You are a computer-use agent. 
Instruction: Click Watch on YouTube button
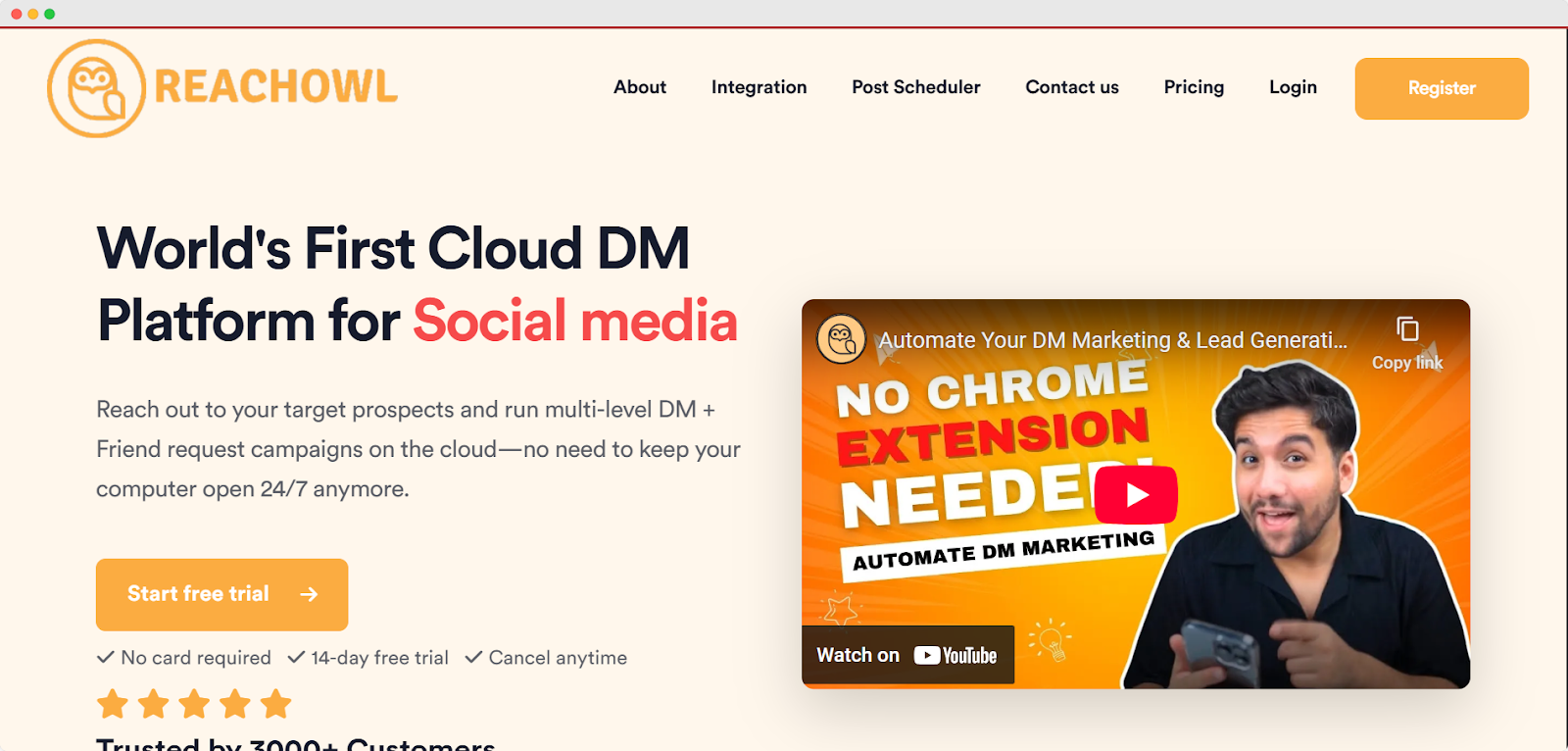click(x=907, y=655)
